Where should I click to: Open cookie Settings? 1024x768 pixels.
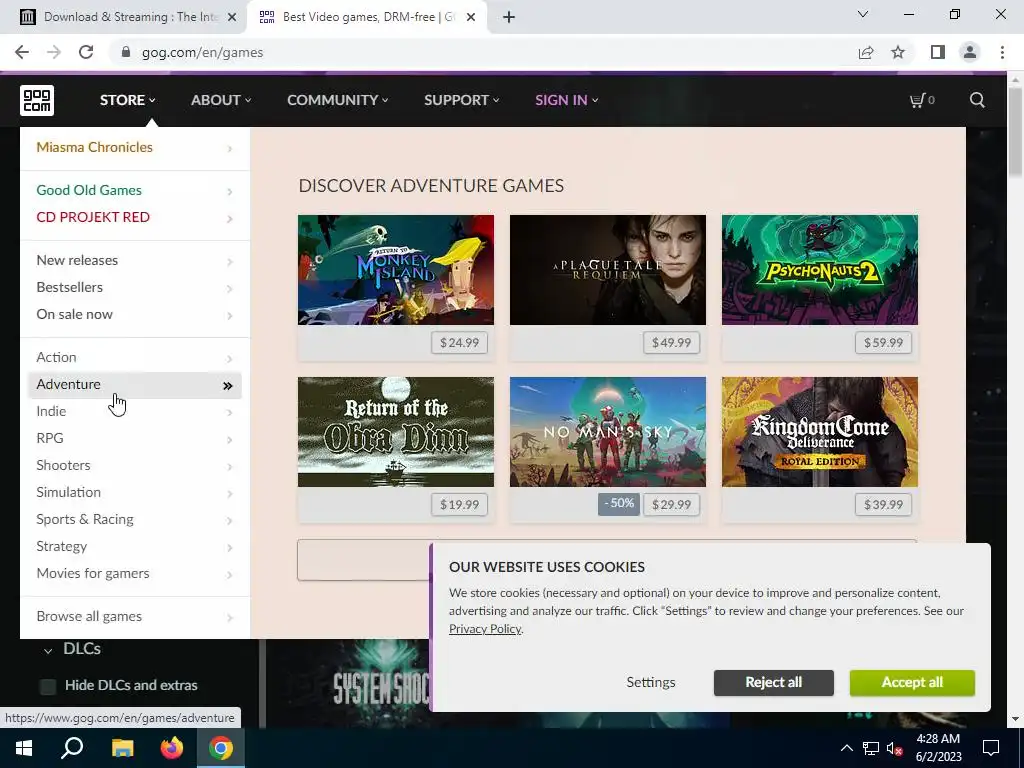tap(650, 682)
